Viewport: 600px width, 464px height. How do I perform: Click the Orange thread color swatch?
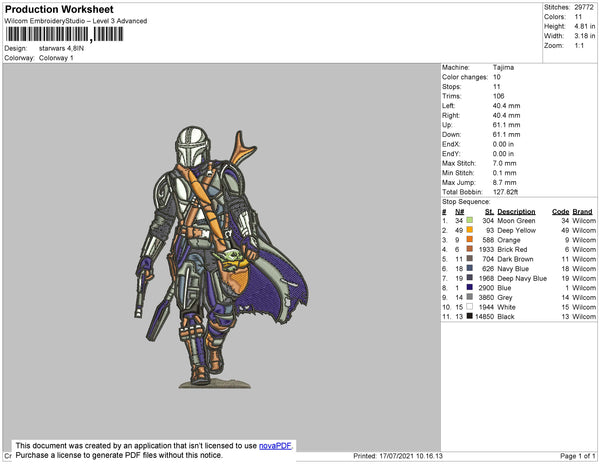click(469, 240)
